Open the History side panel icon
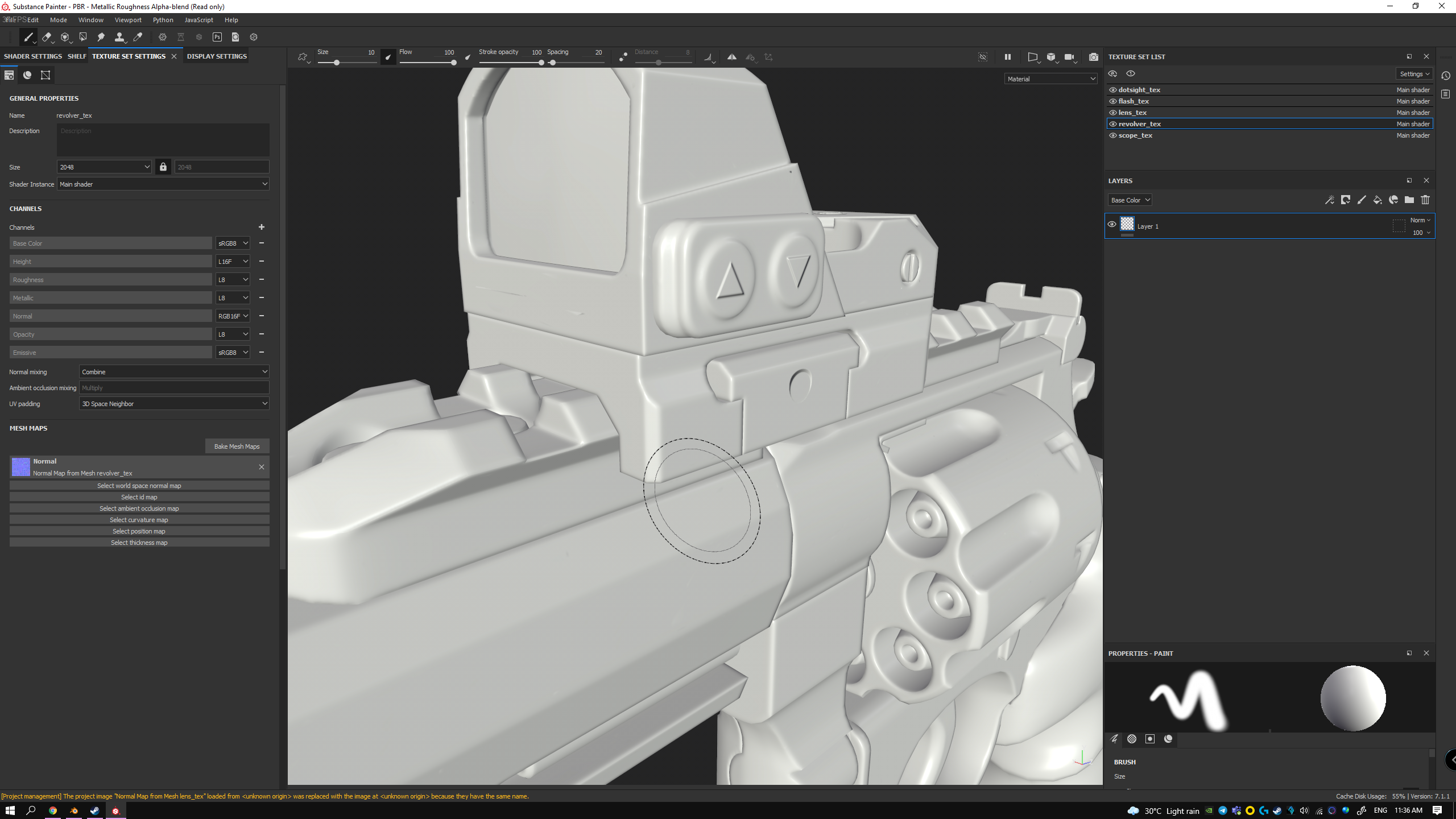This screenshot has height=819, width=1456. coord(1446,76)
